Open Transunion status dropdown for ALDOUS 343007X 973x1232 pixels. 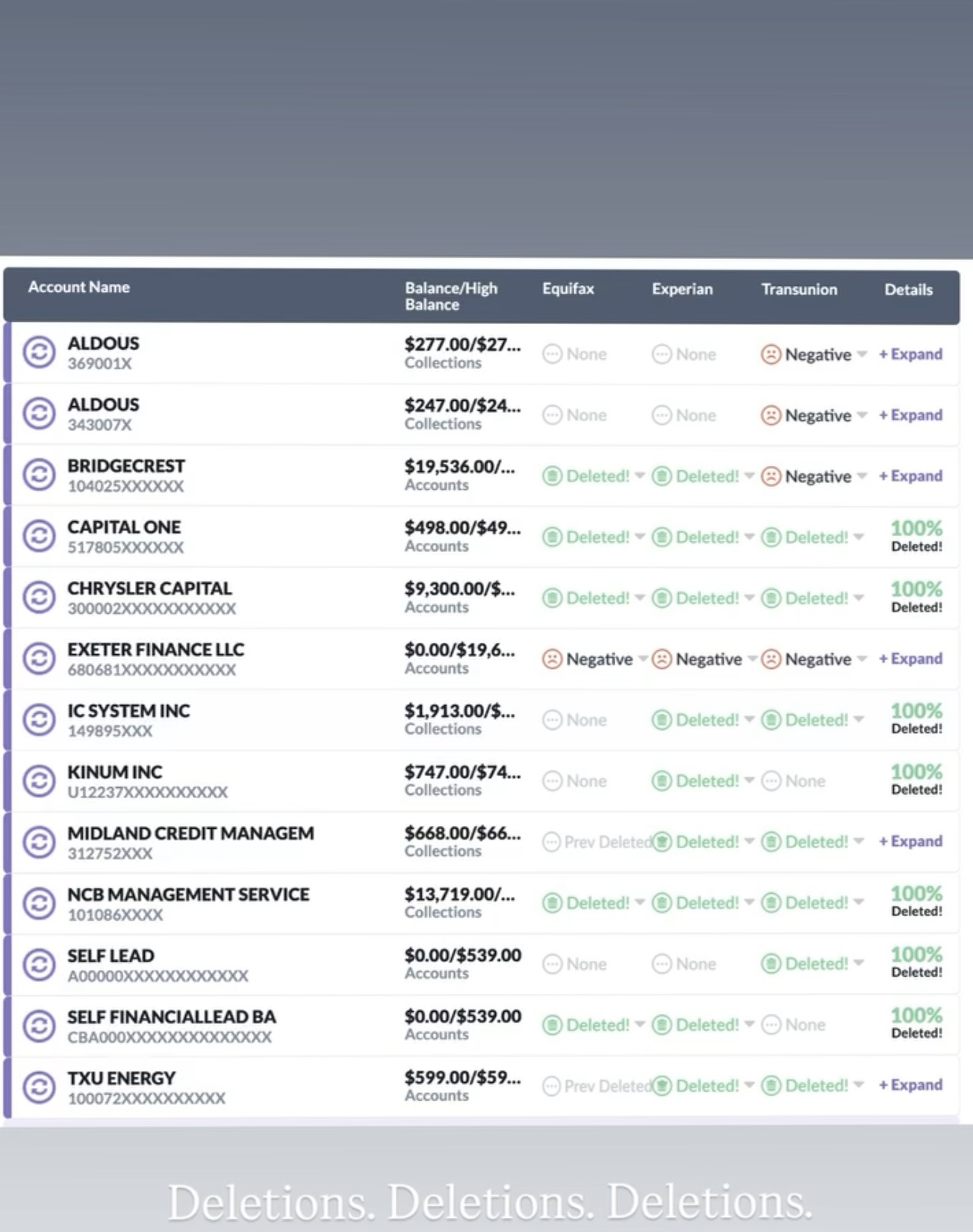tap(862, 416)
